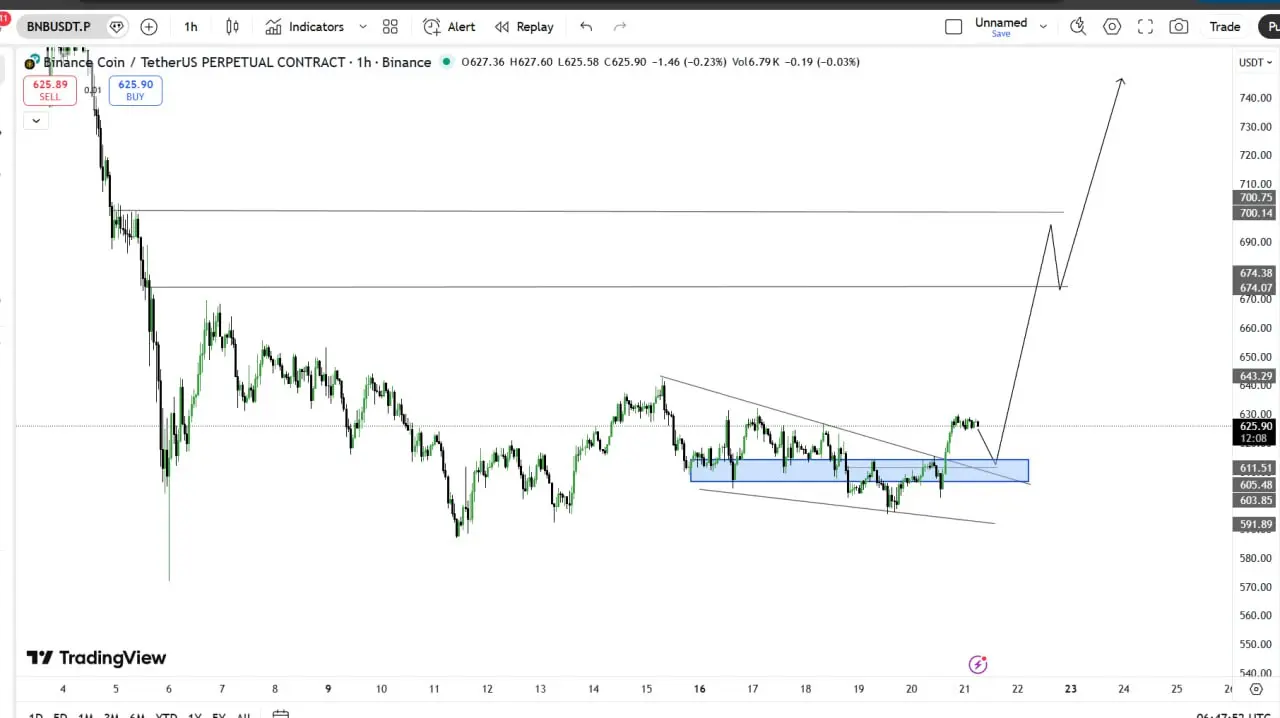
Task: Click the Unnamed layout name
Action: (x=1001, y=22)
